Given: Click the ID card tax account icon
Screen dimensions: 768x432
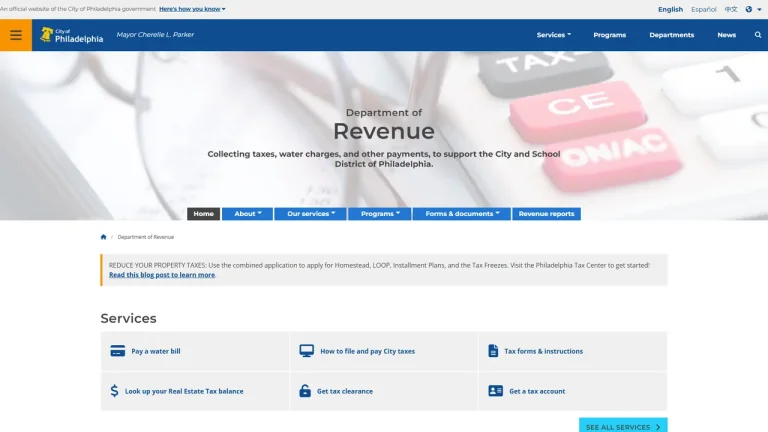Looking at the screenshot, I should tap(495, 390).
